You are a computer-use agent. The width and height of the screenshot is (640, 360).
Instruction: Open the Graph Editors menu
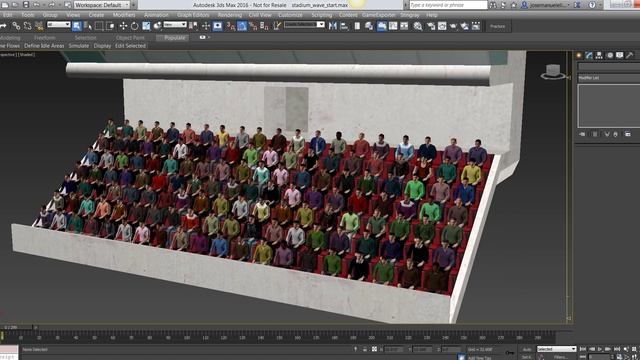click(x=193, y=15)
